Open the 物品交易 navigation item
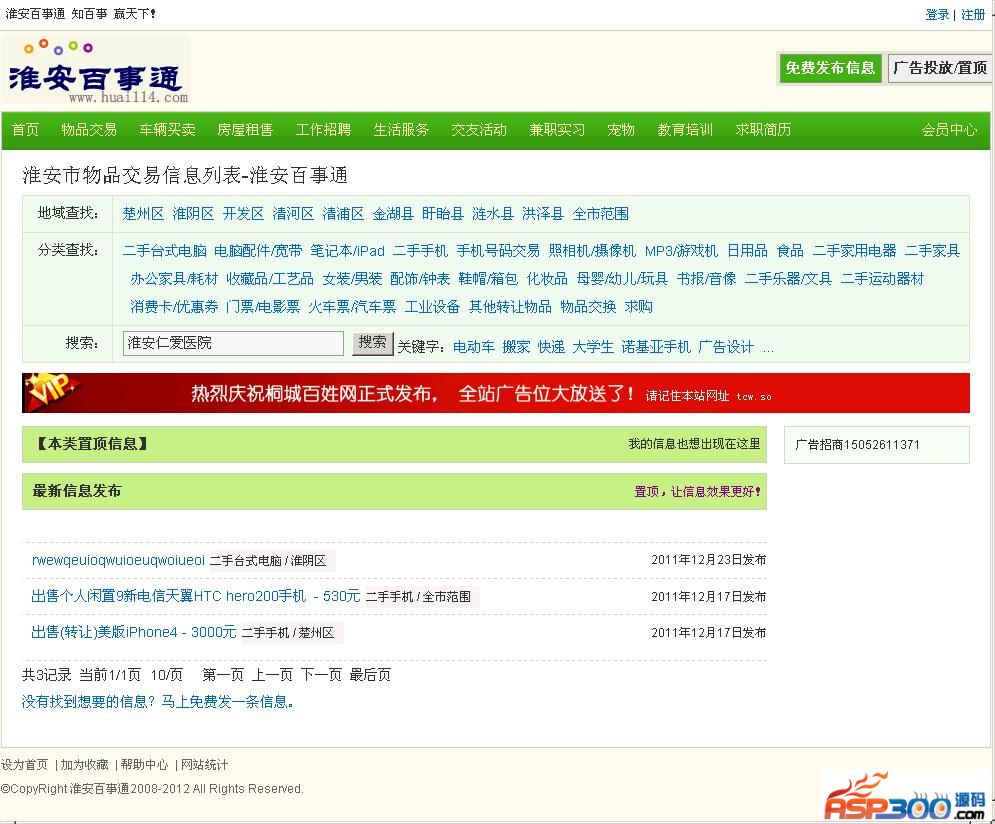The image size is (995, 824). coord(89,130)
